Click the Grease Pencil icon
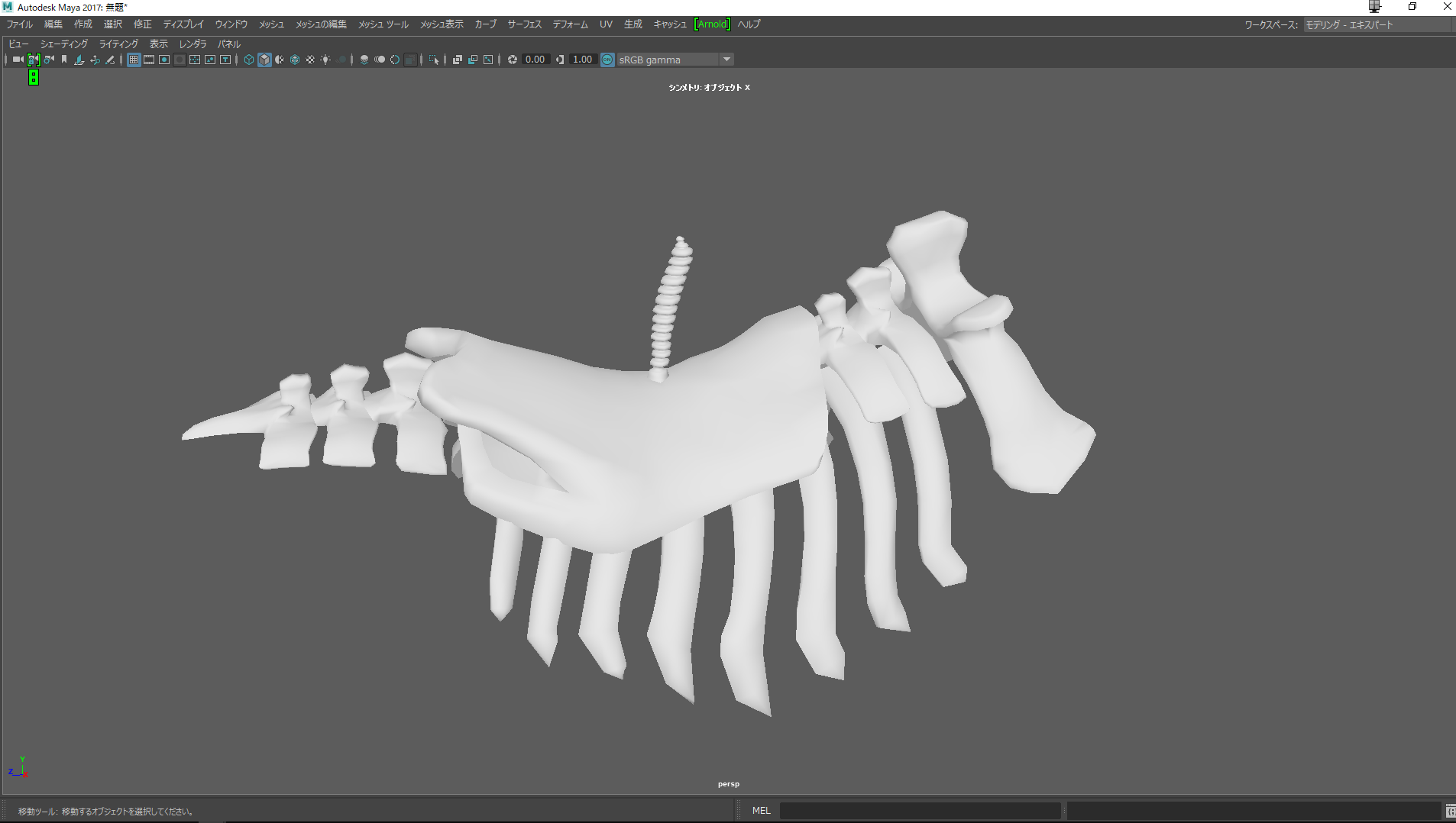Image resolution: width=1456 pixels, height=823 pixels. [110, 60]
